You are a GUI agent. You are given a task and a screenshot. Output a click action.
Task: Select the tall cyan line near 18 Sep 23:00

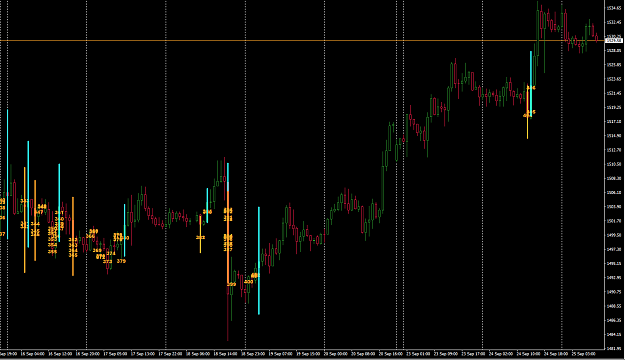click(x=259, y=260)
